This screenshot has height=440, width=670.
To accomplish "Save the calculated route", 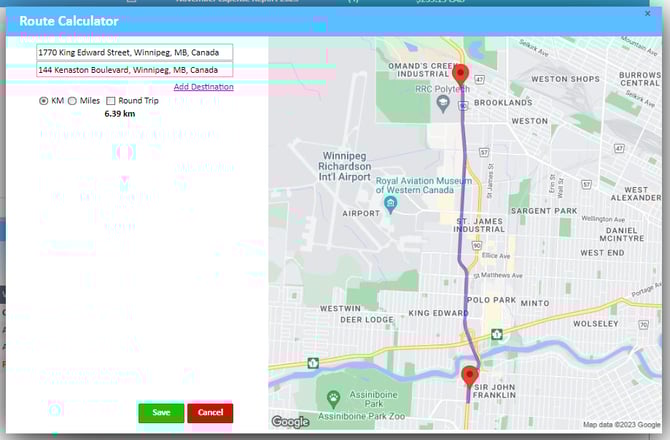I will 161,413.
